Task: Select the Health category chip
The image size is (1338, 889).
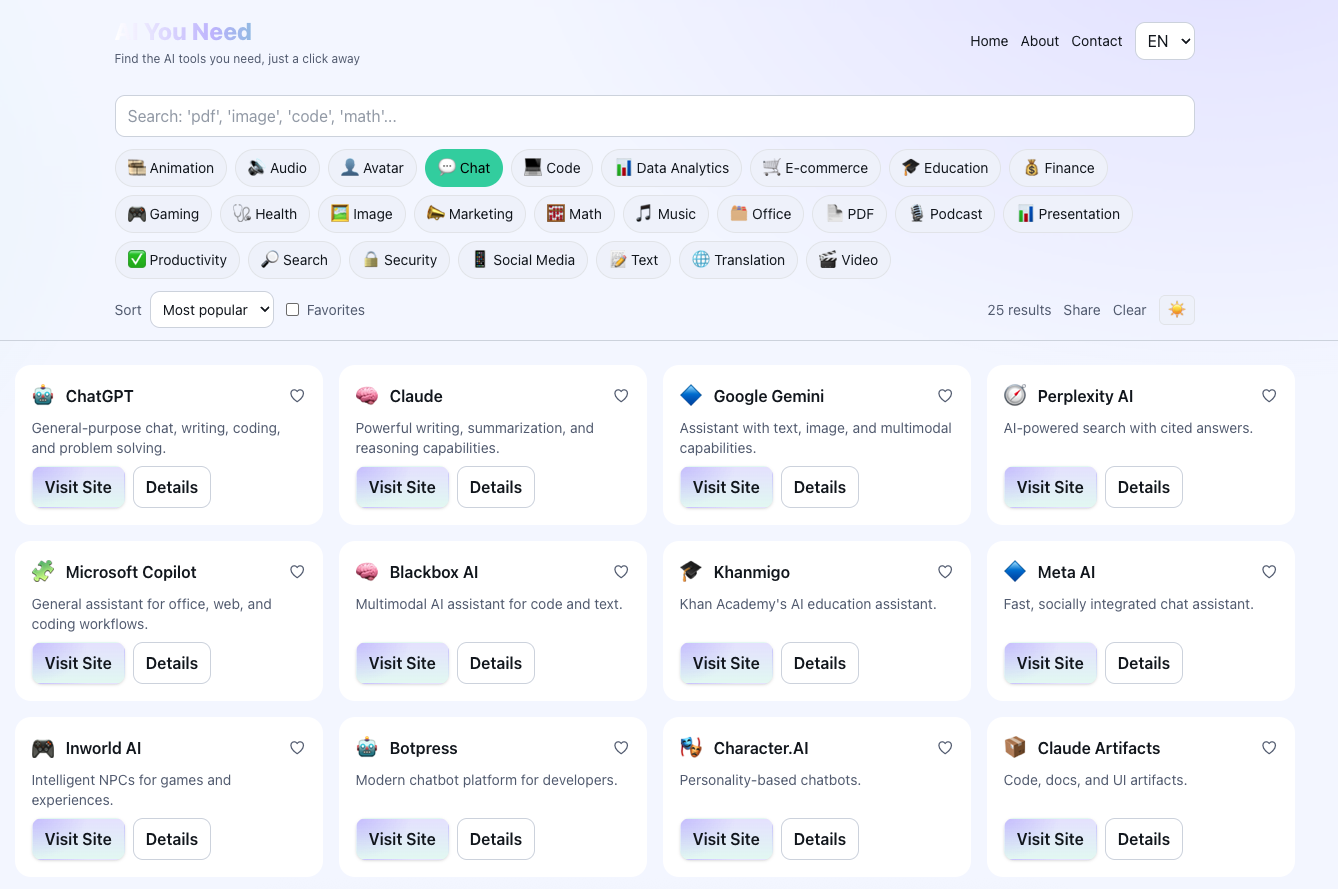Action: pos(265,214)
